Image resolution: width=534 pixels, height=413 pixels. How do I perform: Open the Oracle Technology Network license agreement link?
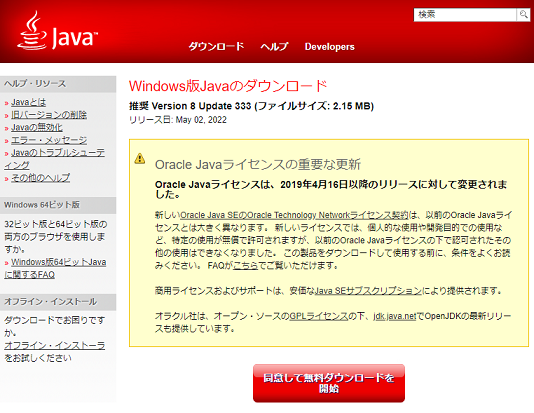click(x=294, y=215)
